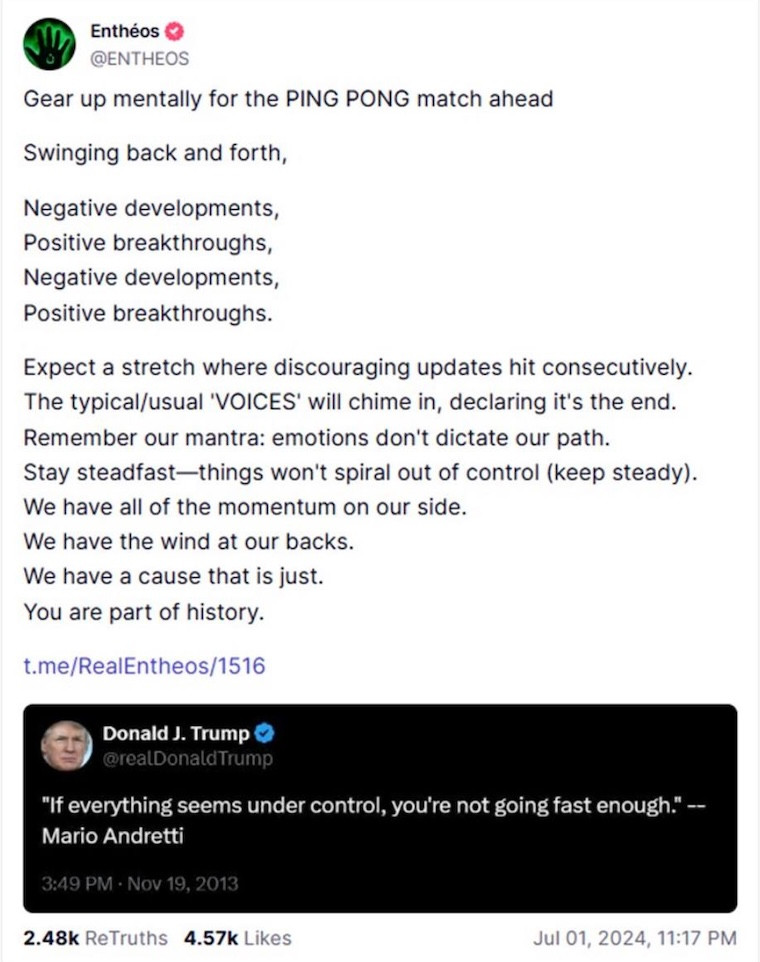Click the Enthéos green hand avatar
Screen dimensions: 760x962
click(49, 44)
